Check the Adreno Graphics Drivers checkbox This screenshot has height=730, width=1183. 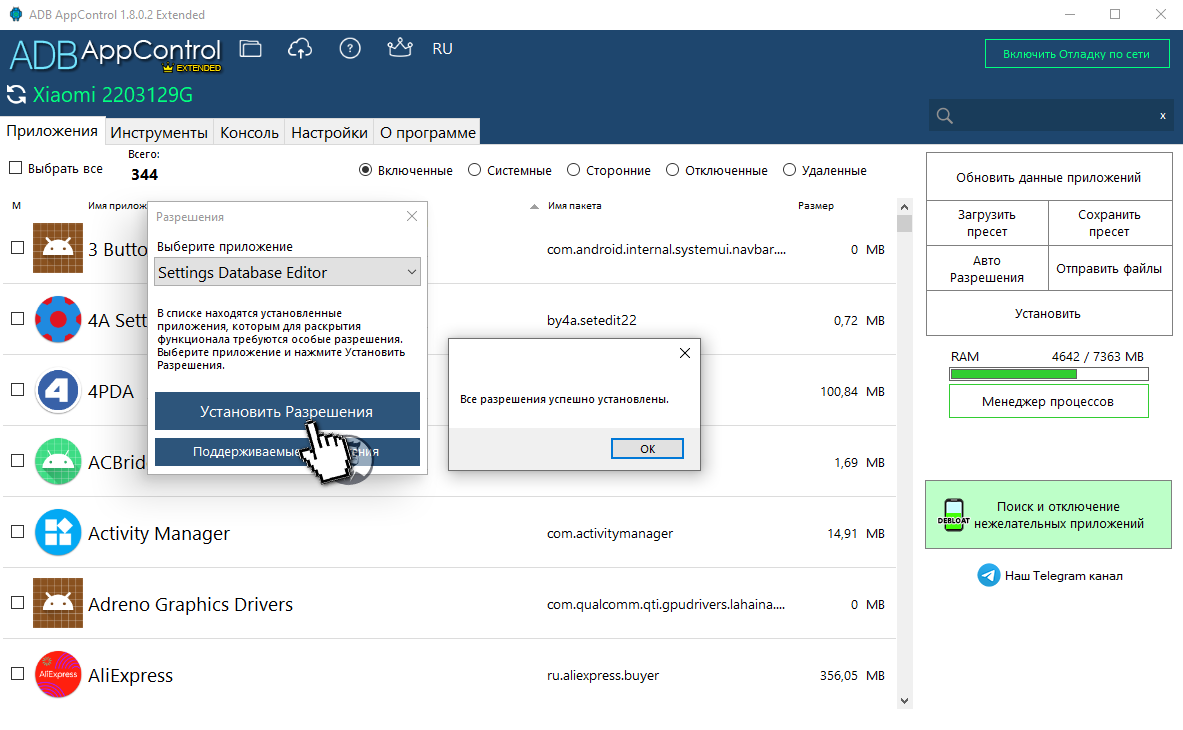pos(17,603)
